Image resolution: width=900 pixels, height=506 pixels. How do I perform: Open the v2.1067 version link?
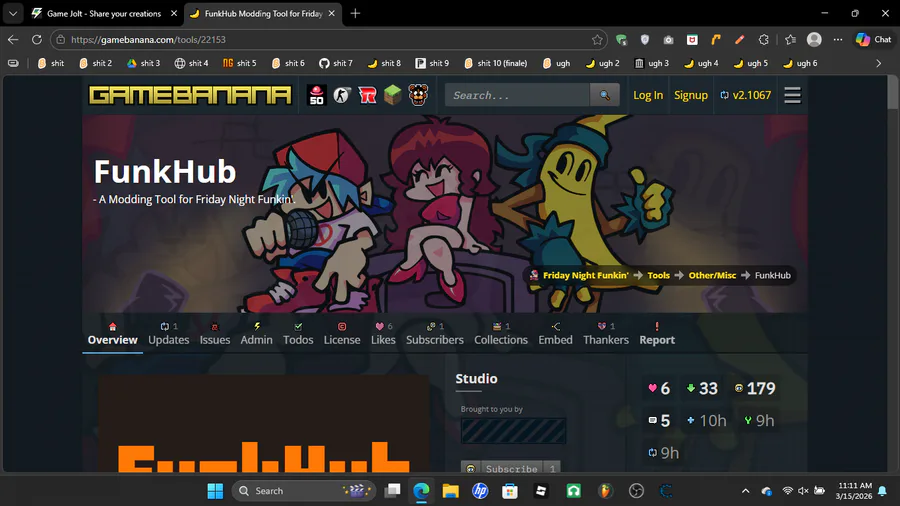click(746, 95)
